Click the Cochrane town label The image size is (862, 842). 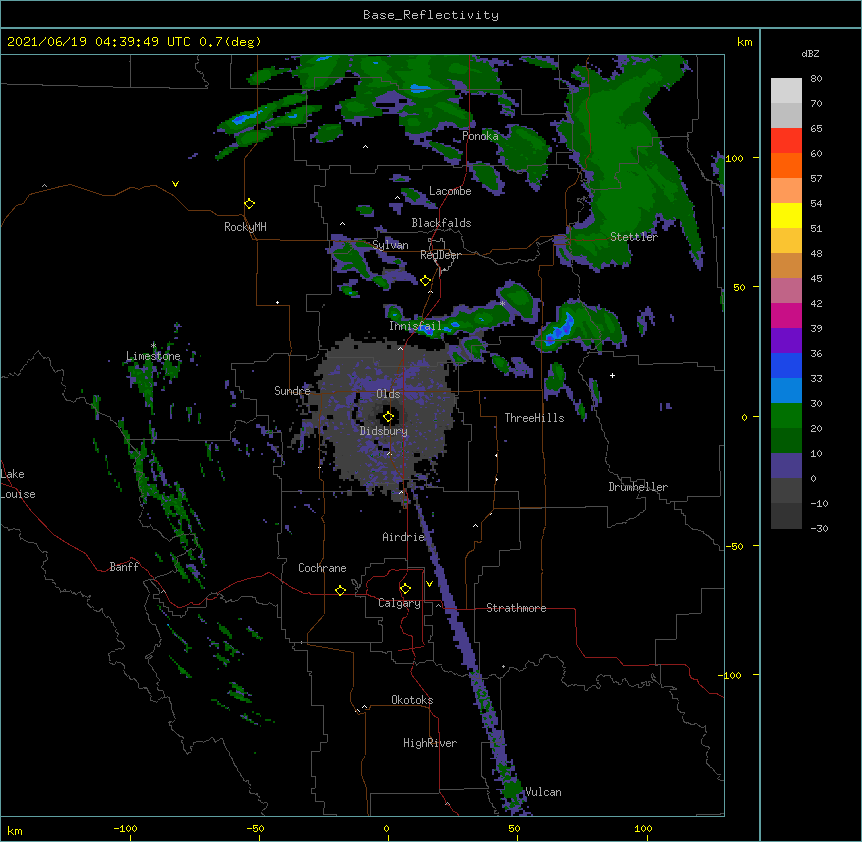click(x=322, y=568)
